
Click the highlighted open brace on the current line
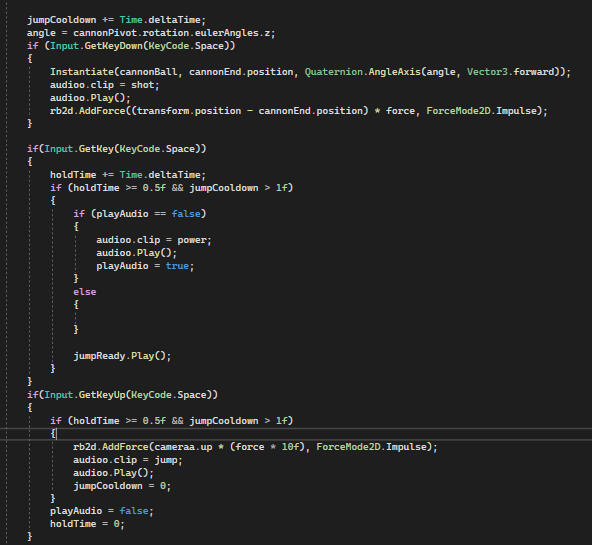point(53,434)
